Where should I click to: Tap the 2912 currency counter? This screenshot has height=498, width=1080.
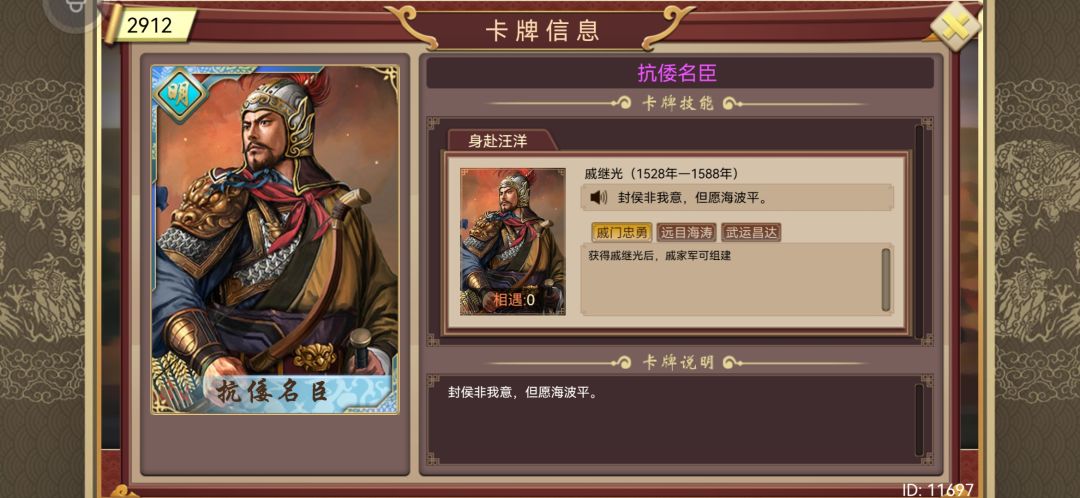point(149,26)
